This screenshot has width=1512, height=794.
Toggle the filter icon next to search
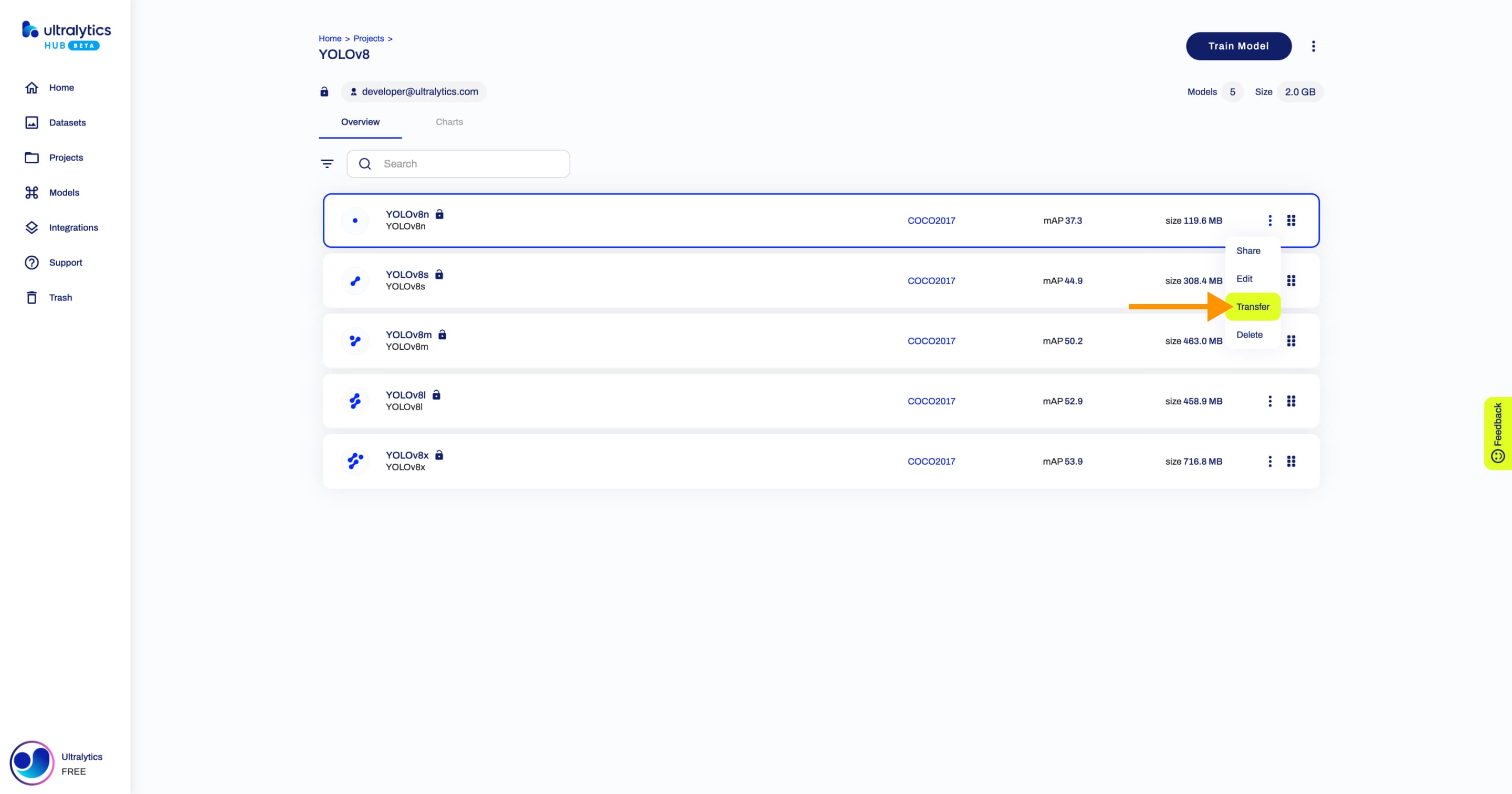point(328,163)
